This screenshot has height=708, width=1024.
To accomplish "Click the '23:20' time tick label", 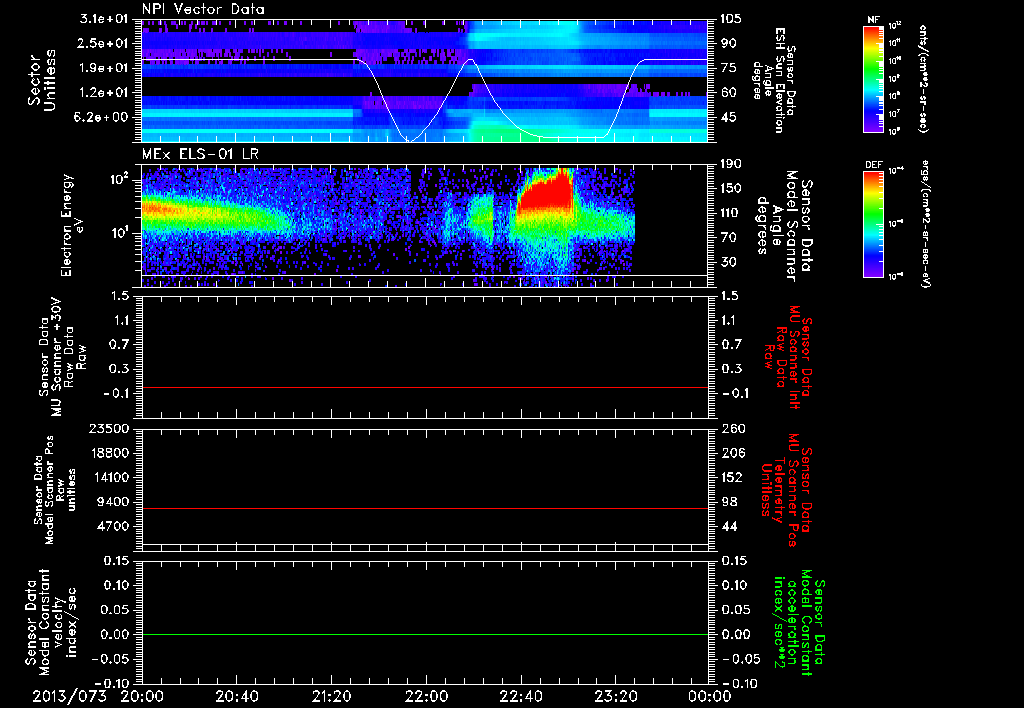I will pyautogui.click(x=615, y=696).
